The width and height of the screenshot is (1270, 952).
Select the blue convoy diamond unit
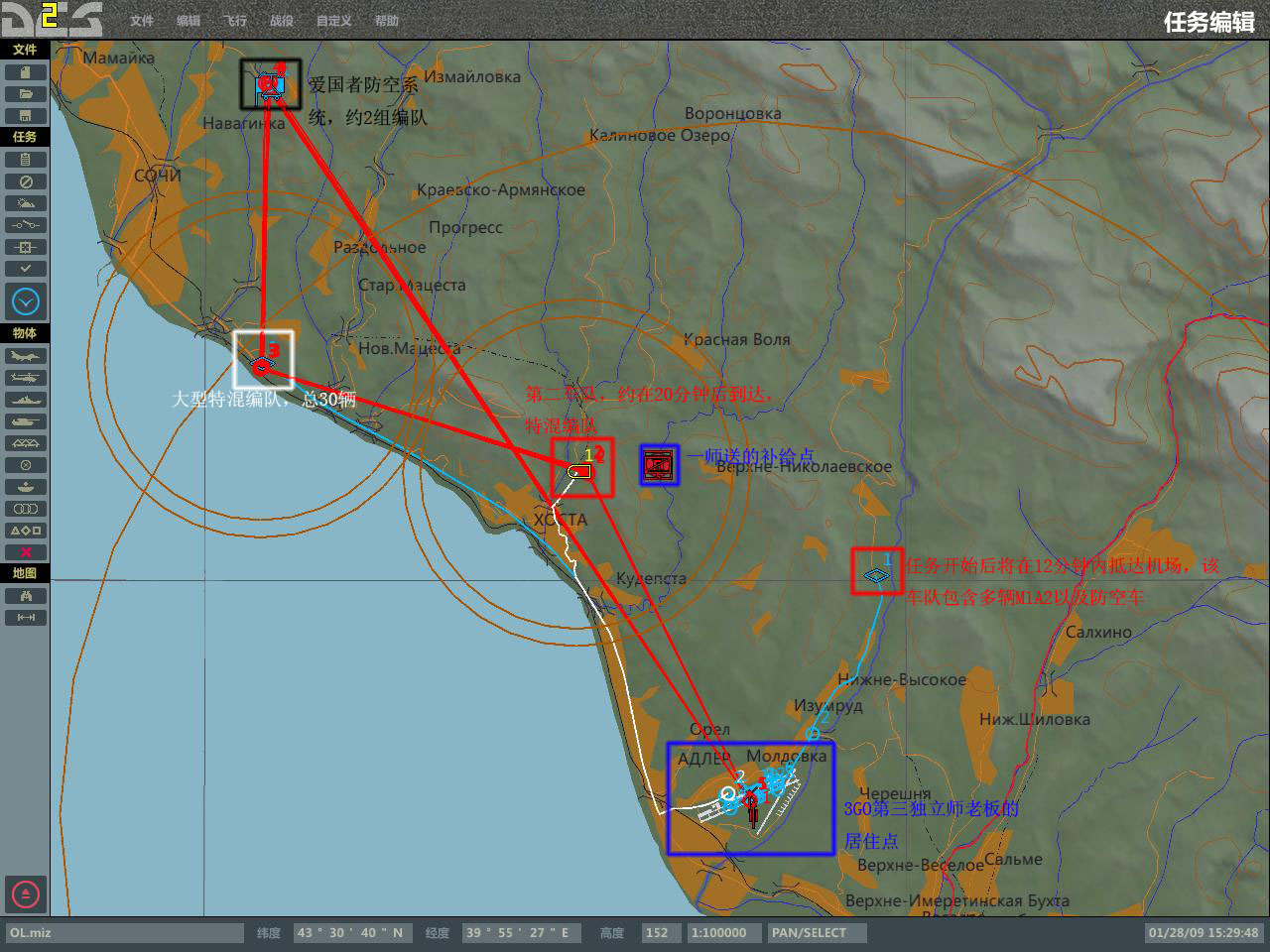coord(877,574)
